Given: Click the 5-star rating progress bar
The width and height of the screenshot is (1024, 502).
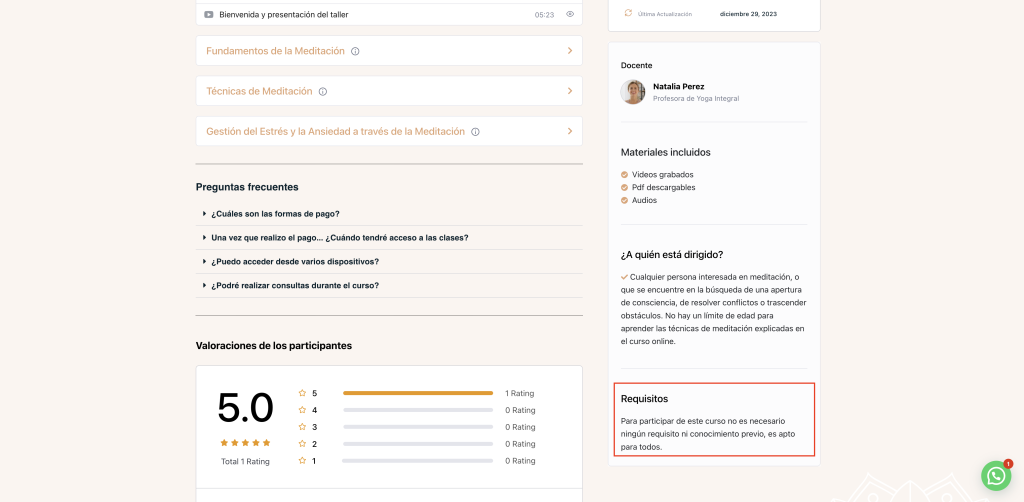Looking at the screenshot, I should pyautogui.click(x=418, y=393).
